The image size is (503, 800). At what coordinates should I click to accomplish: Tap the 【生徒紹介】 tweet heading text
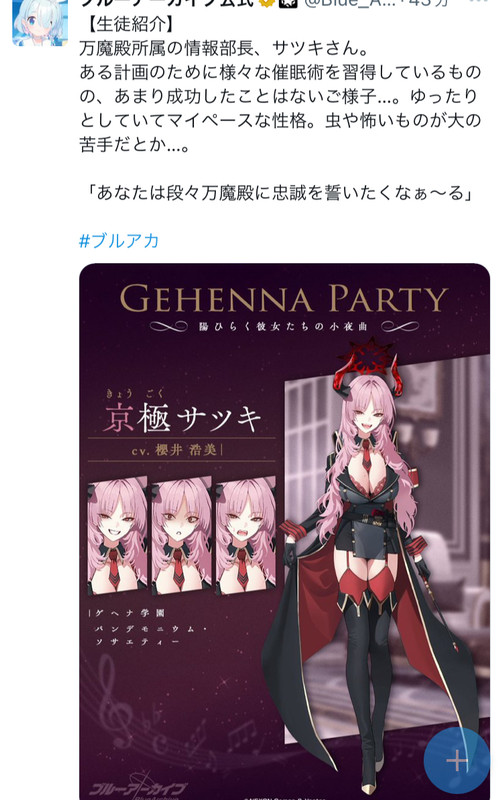tap(131, 24)
